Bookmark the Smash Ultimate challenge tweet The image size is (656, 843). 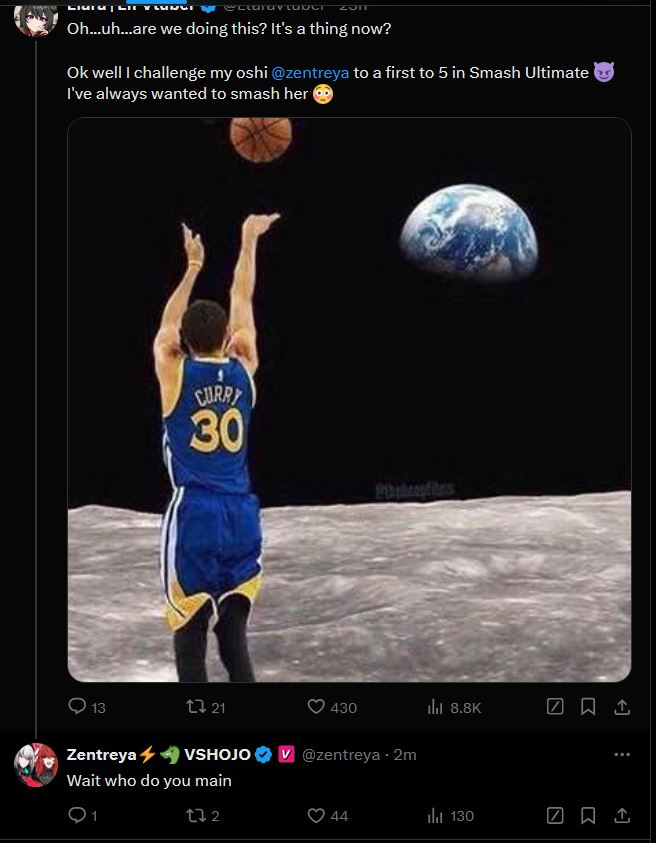point(588,707)
